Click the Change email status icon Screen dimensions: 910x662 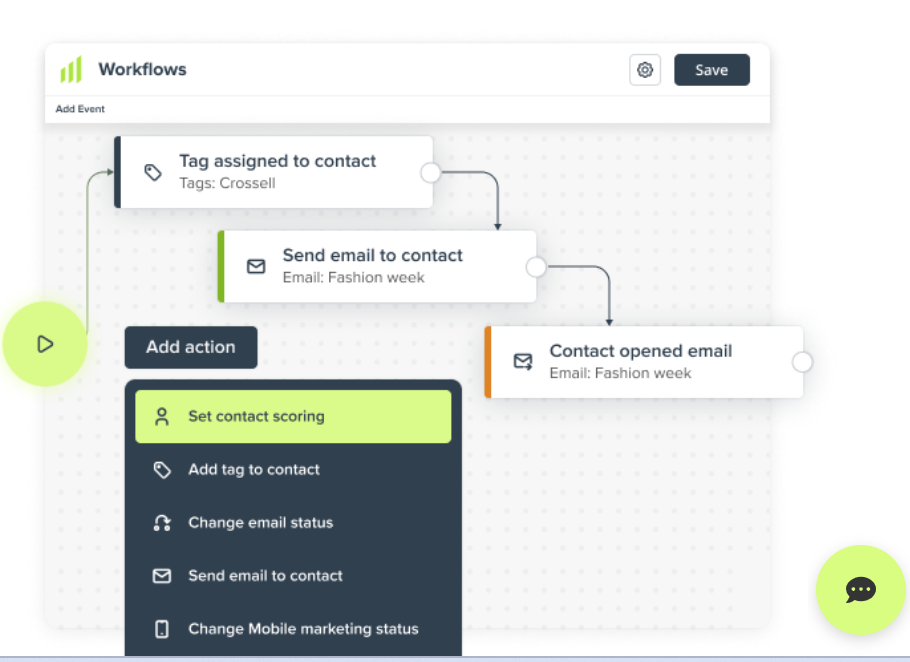coord(162,523)
